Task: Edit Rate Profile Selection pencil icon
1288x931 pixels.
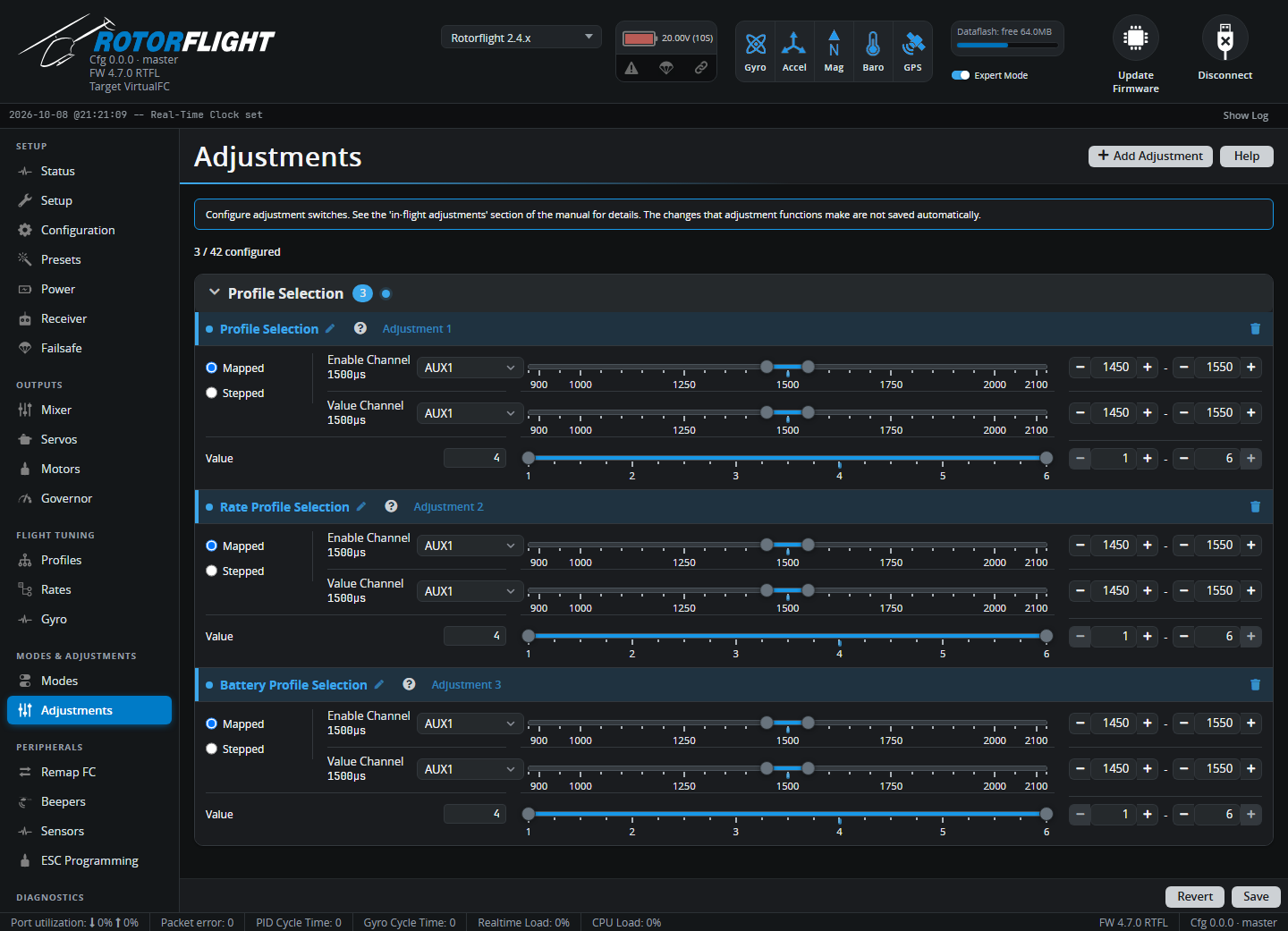Action: tap(361, 506)
